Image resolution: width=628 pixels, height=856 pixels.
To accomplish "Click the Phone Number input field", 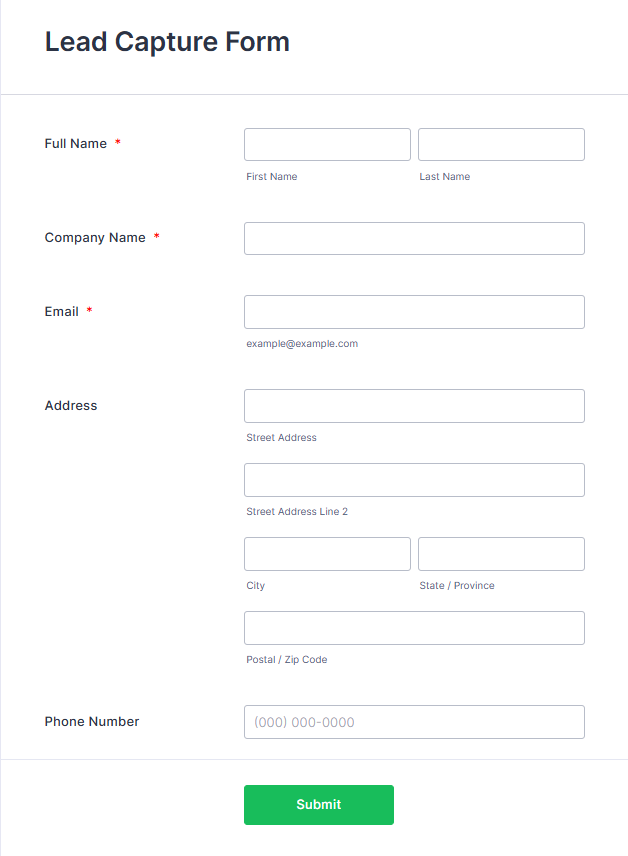I will 414,722.
